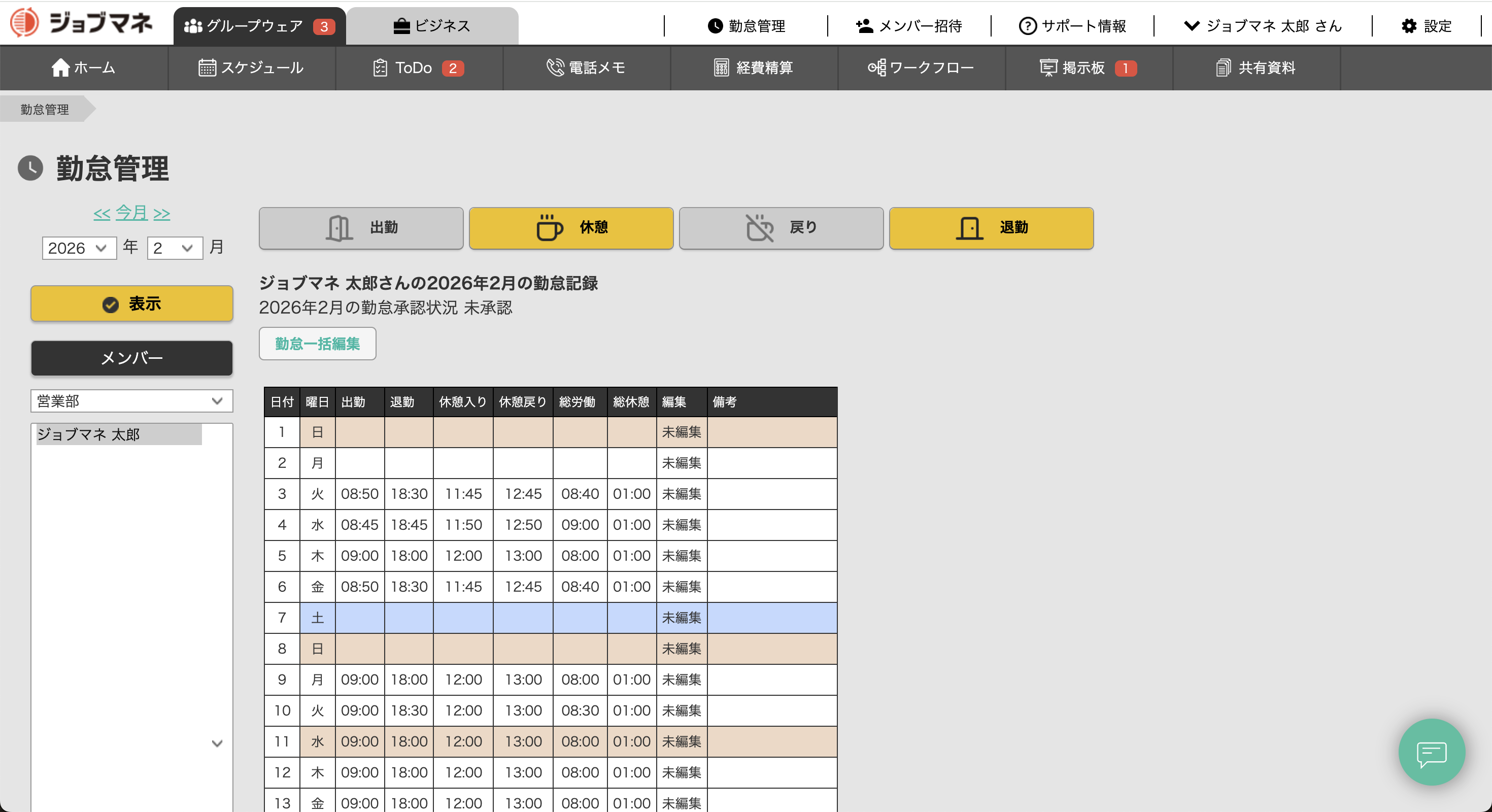Open 勤怠一括編集 bulk edit

point(317,344)
